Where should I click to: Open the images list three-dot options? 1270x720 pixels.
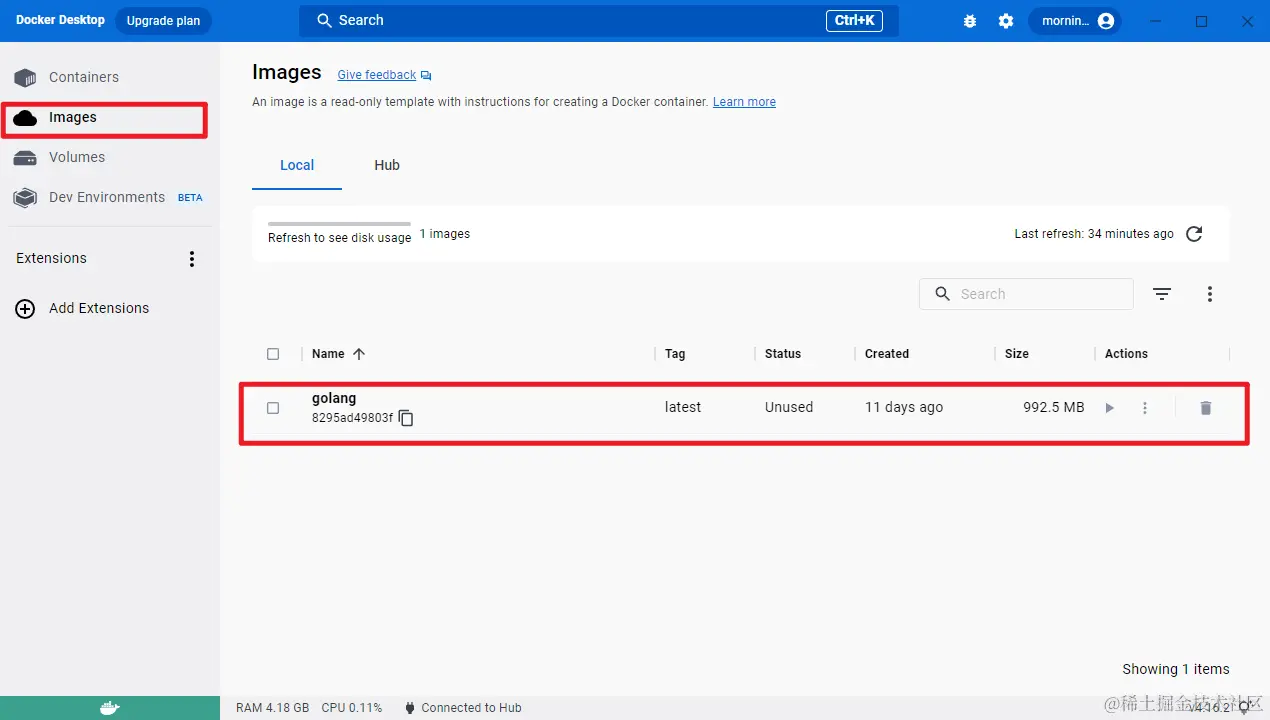pyautogui.click(x=1210, y=294)
